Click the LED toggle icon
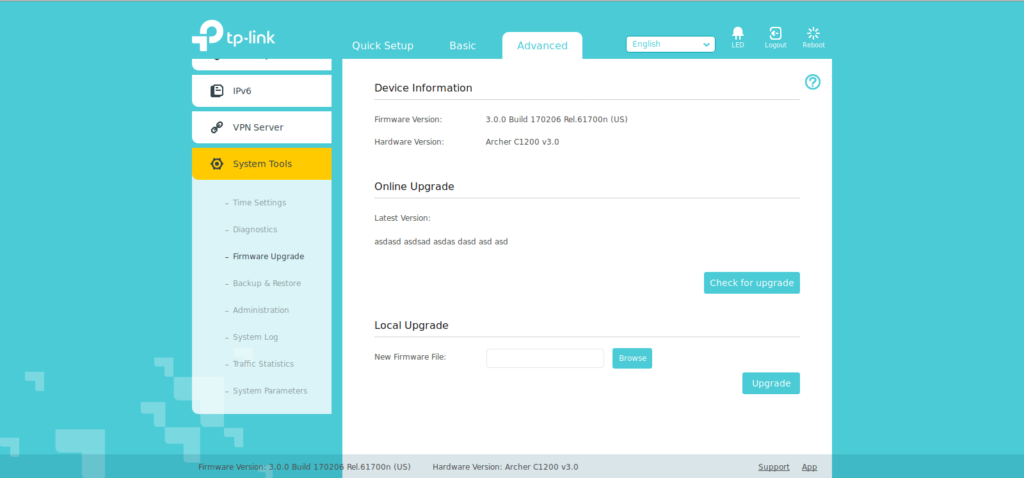Screen dimensions: 1024x478 (x=737, y=34)
